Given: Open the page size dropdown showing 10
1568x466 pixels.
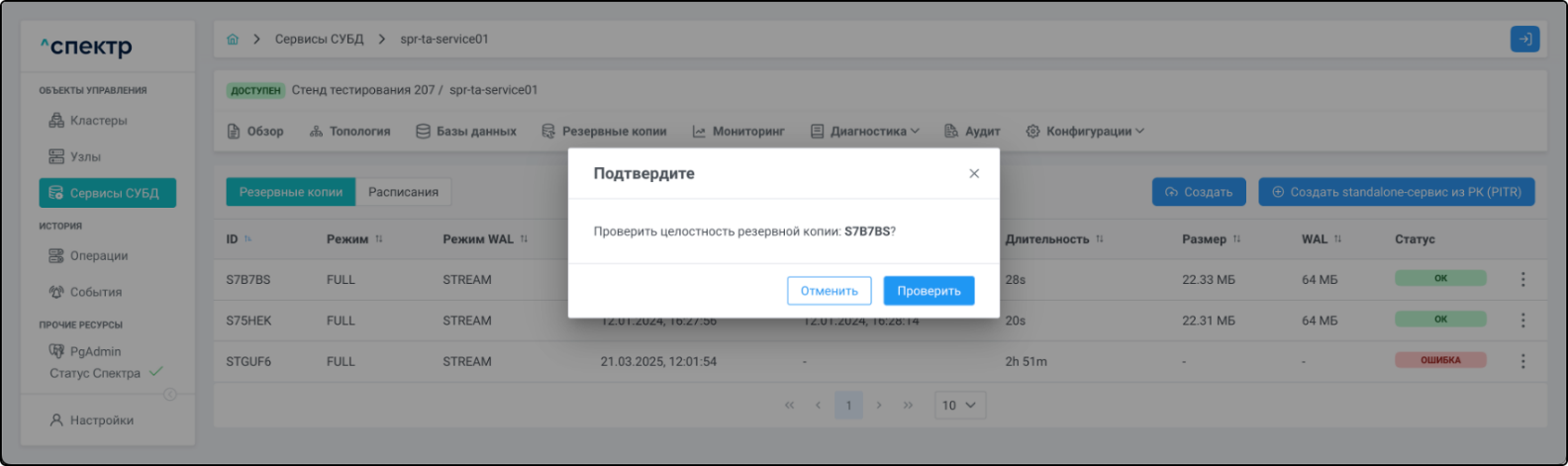Looking at the screenshot, I should point(958,406).
